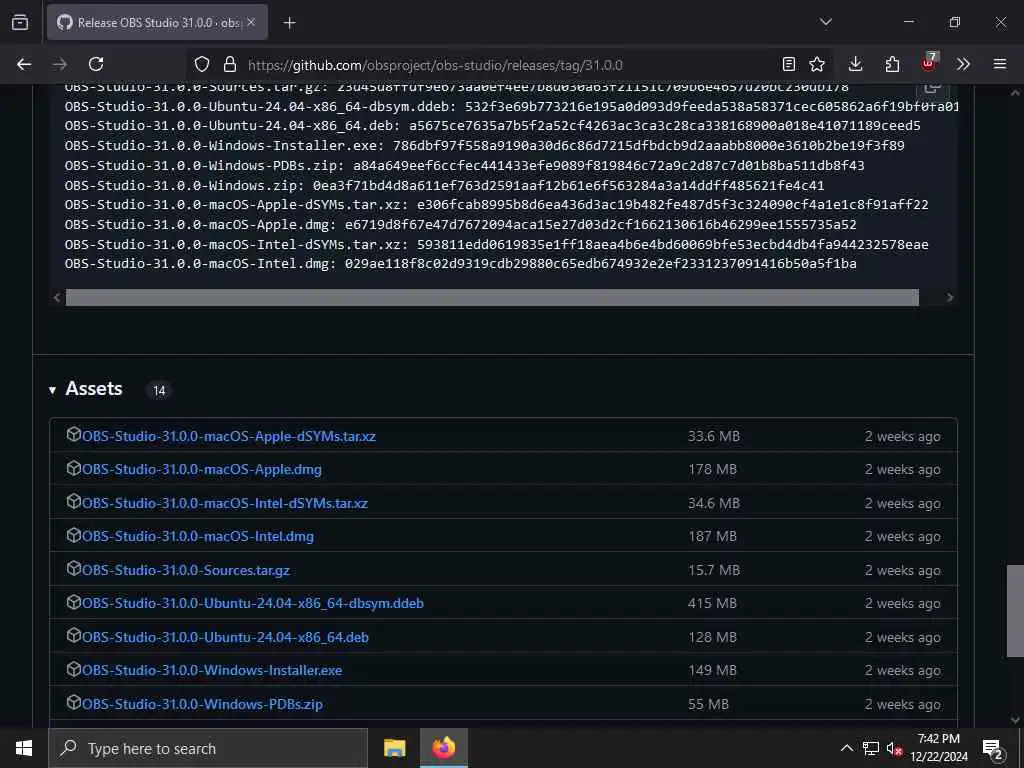The image size is (1024, 768).
Task: Click package icon beside Windows-PDBs.zip
Action: 74,703
